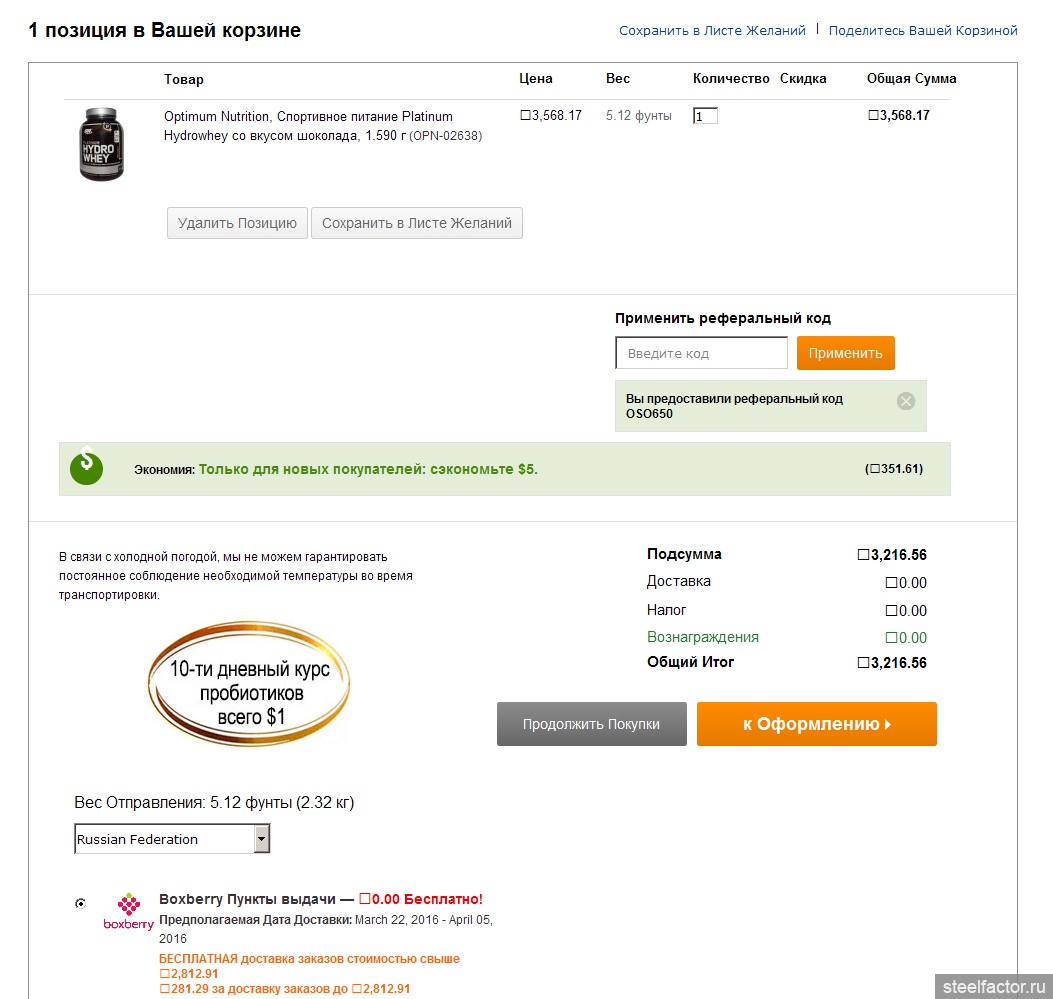The image size is (1053, 999).
Task: Remove the OSO650 referral code with the x icon
Action: coord(905,401)
